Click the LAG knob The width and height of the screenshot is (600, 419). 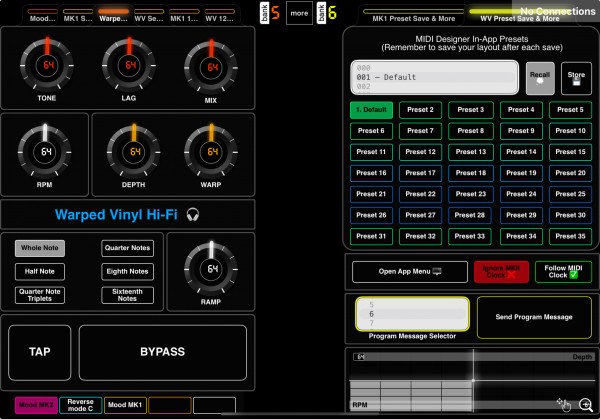click(x=129, y=65)
